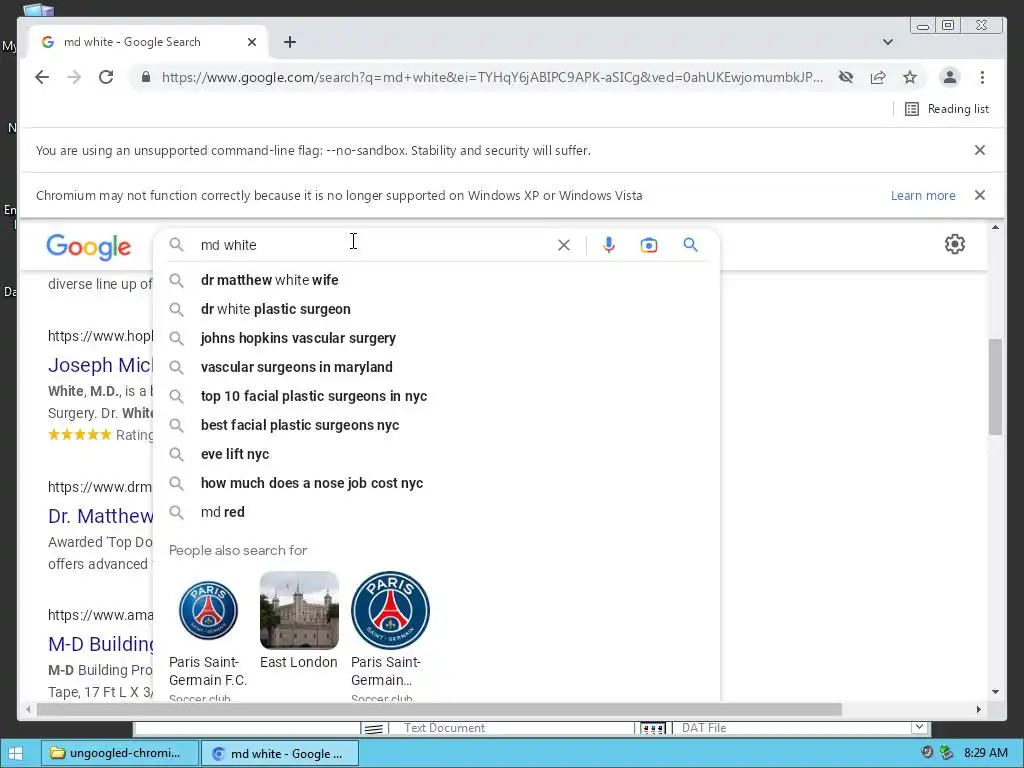Click the browser forward arrow
The image size is (1024, 768).
point(74,77)
